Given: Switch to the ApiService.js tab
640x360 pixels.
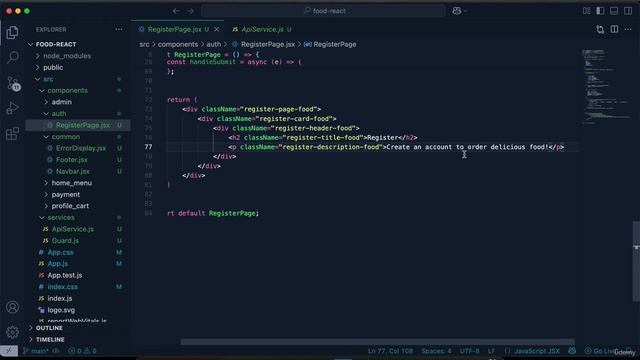Looking at the screenshot, I should click(262, 29).
